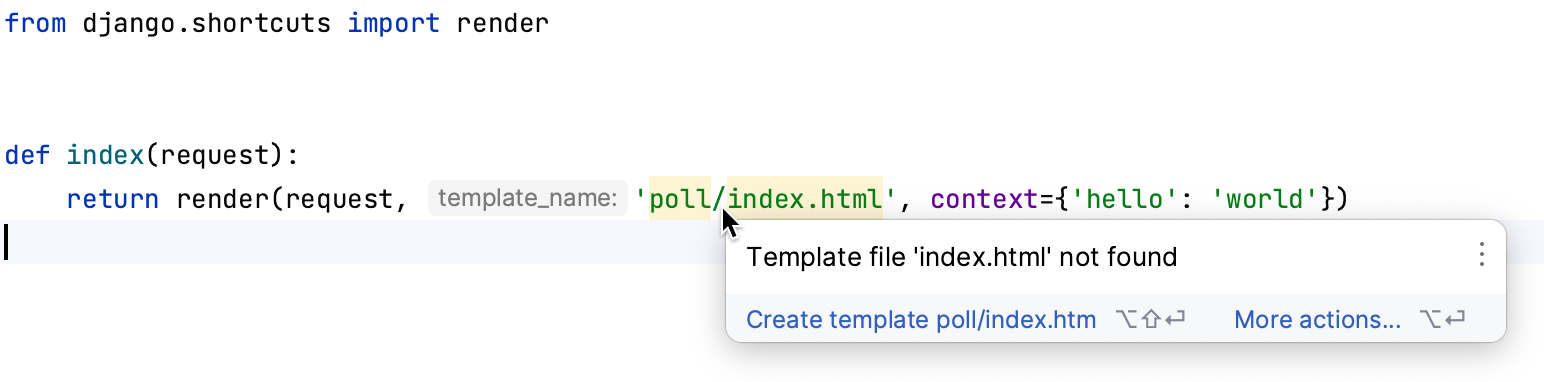Click the render call in return statement
Screen dimensions: 1544x382
222,199
